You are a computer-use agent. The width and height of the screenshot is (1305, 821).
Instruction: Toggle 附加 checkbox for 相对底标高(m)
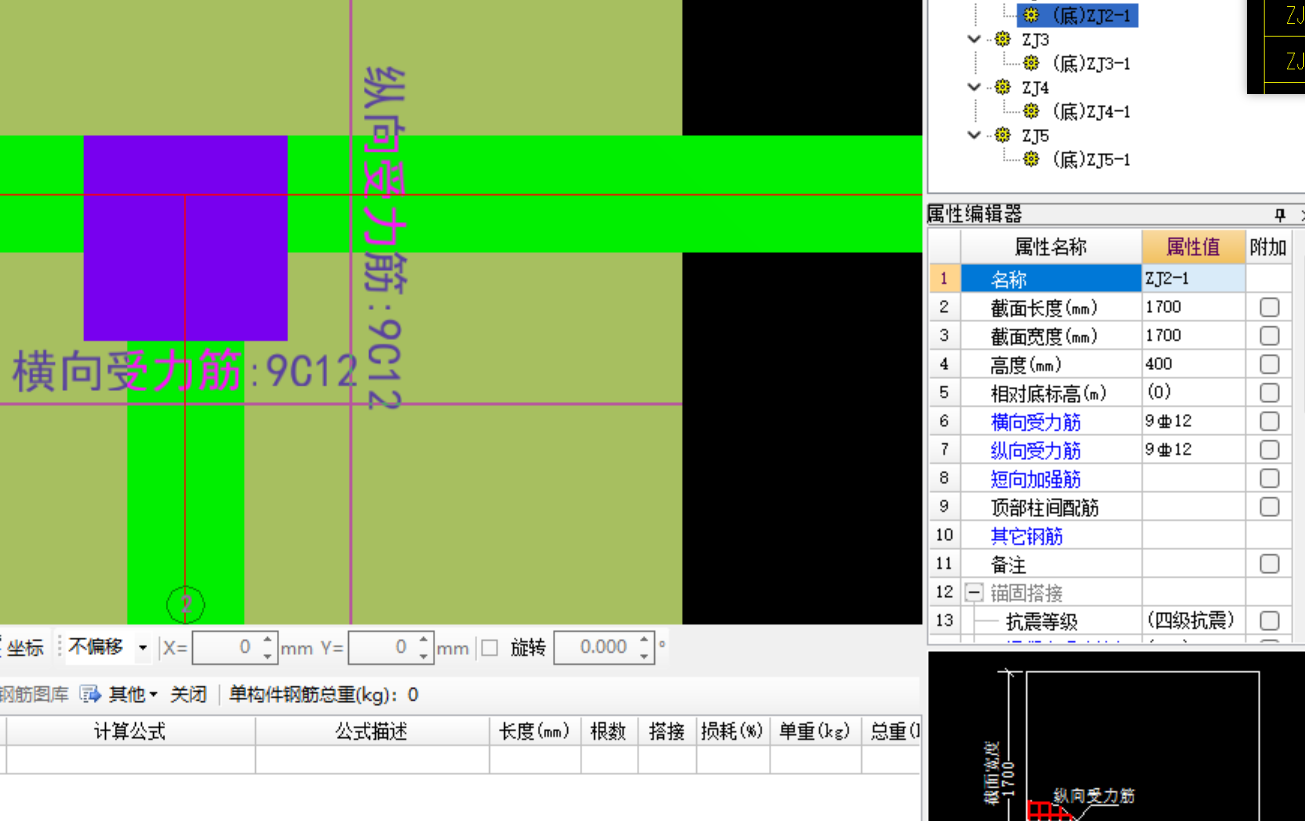pos(1269,393)
